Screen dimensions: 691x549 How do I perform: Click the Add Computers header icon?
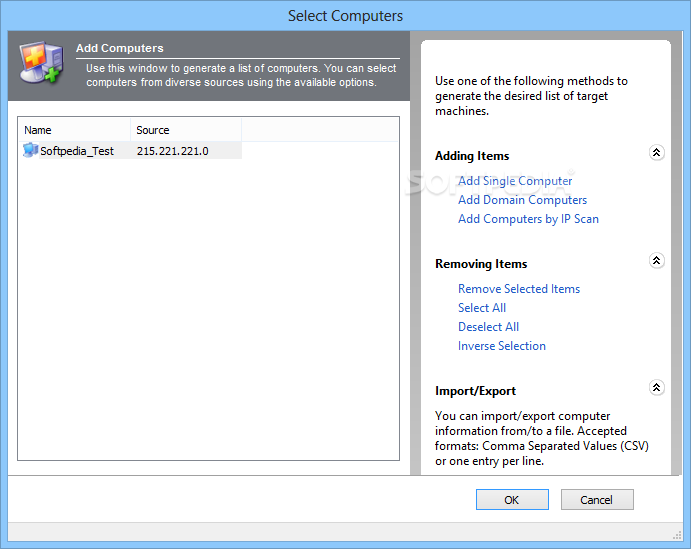coord(41,62)
